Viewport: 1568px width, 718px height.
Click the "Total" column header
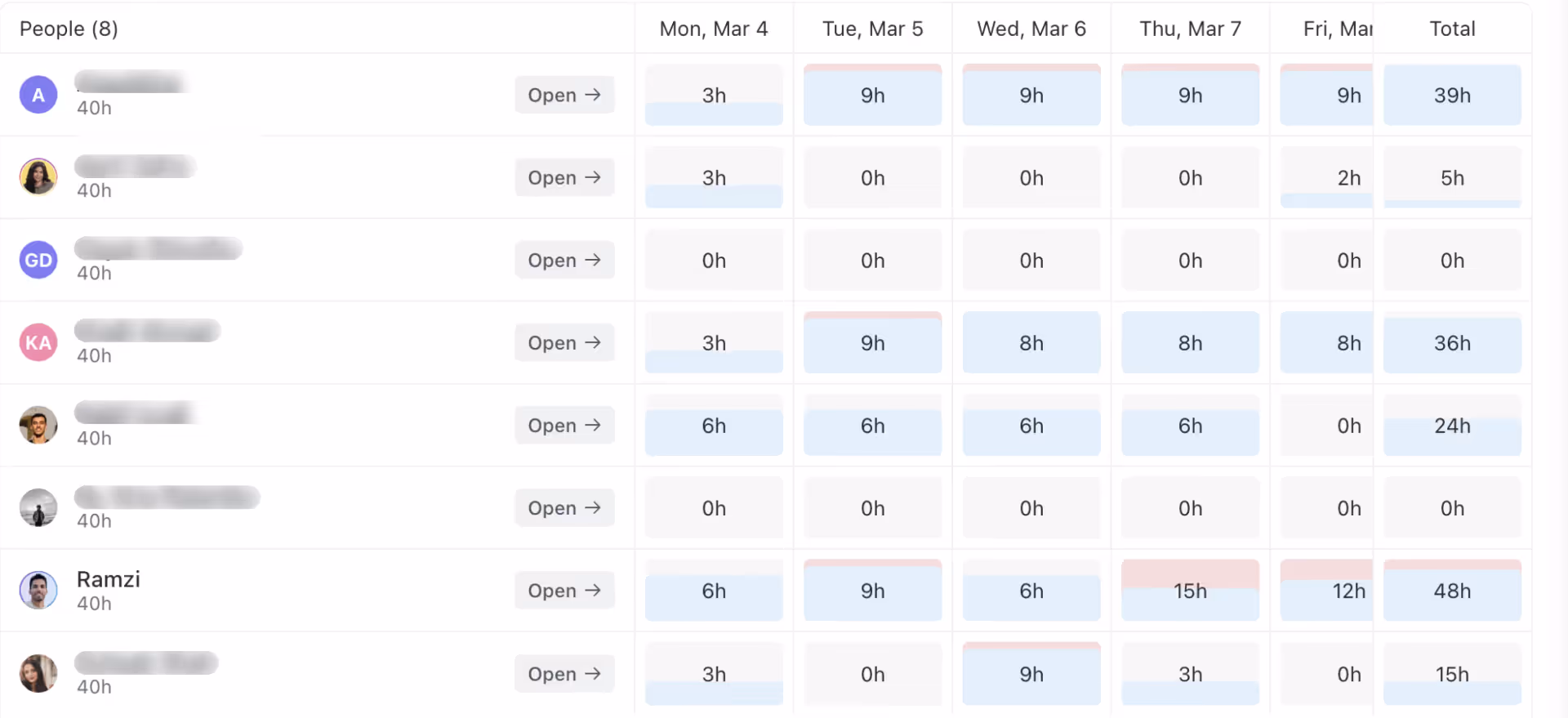pyautogui.click(x=1453, y=28)
